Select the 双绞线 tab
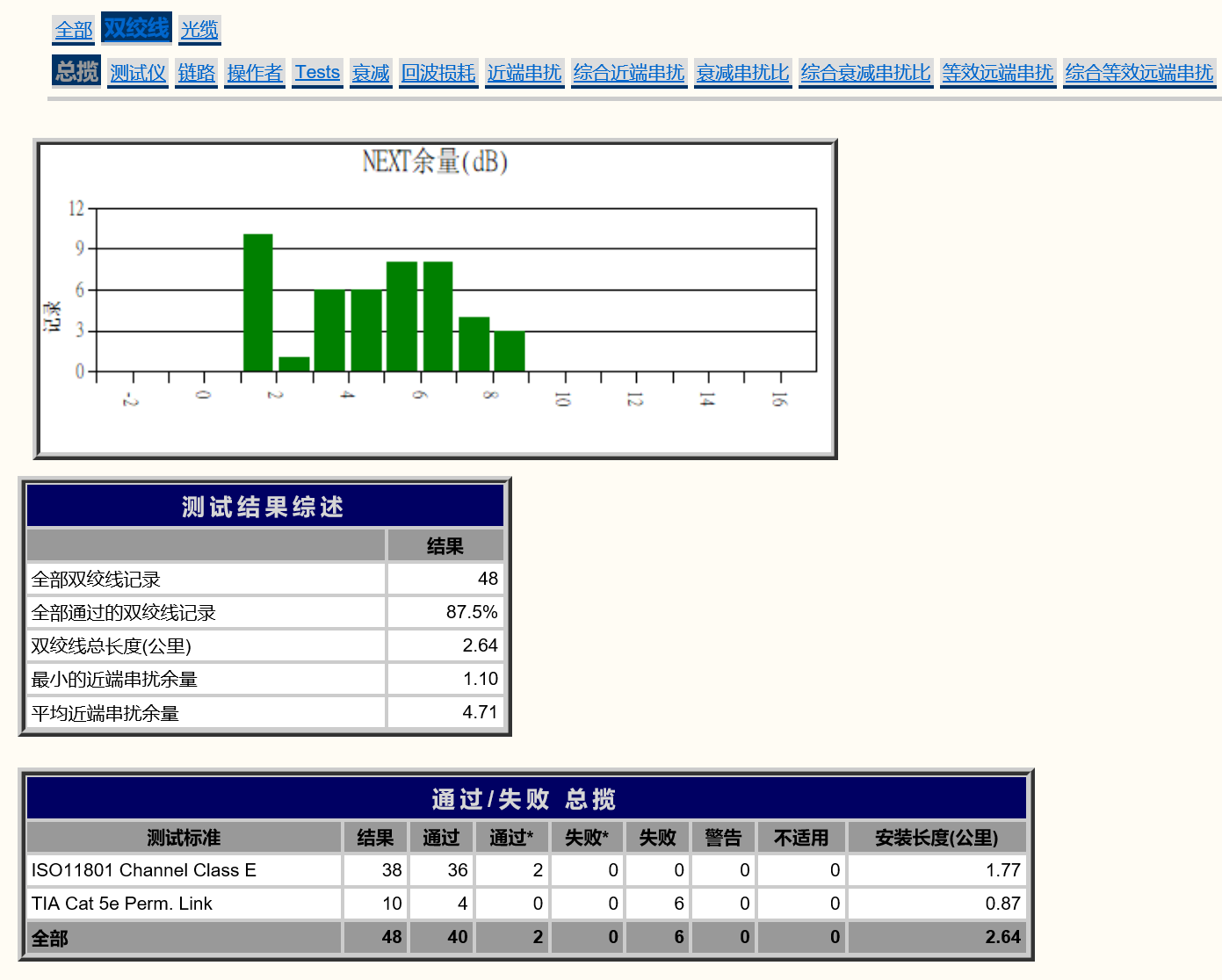Viewport: 1222px width, 980px height. [x=136, y=29]
